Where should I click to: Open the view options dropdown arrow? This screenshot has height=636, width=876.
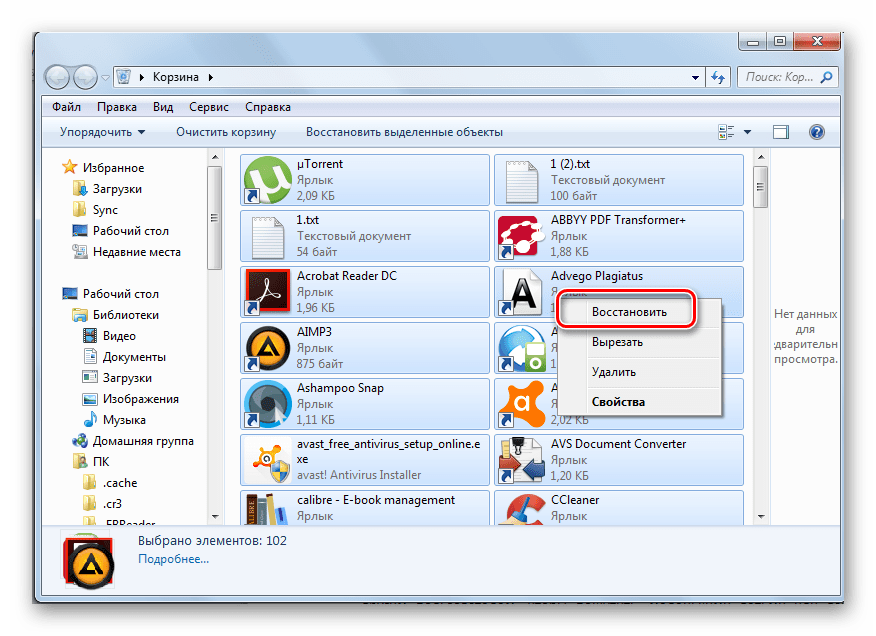click(x=747, y=132)
